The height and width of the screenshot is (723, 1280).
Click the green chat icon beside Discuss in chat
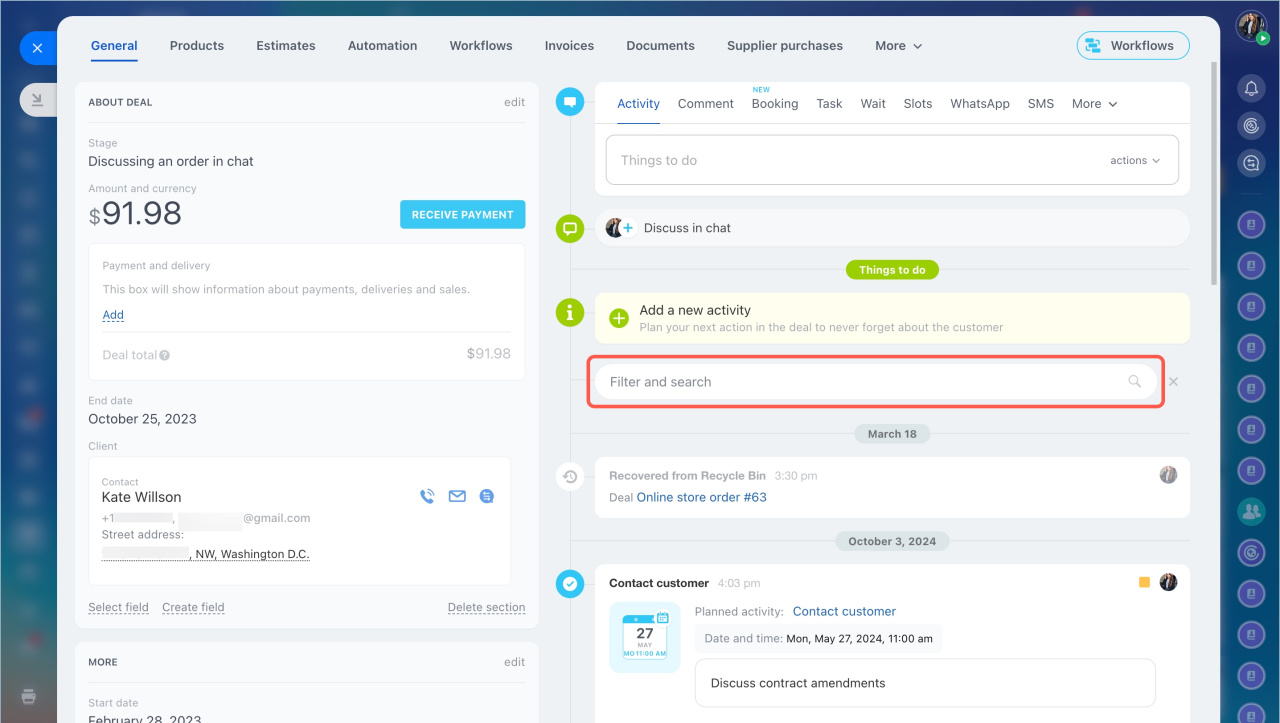click(x=570, y=228)
